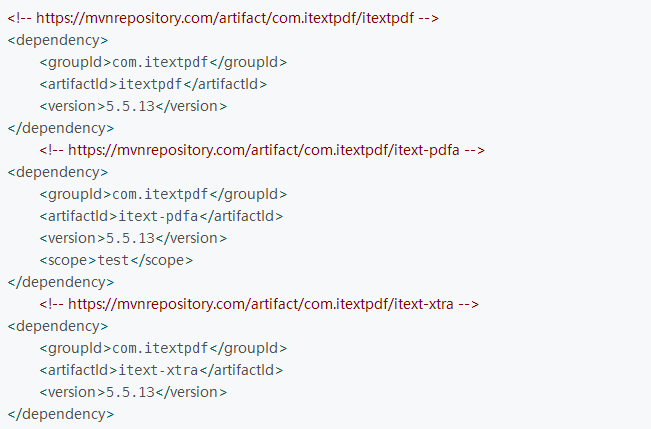Click the artifactId line reading itextpdf

click(x=153, y=84)
